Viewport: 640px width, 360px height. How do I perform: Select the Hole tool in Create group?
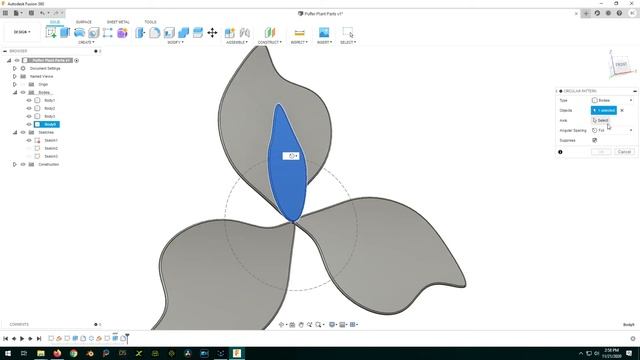point(93,32)
